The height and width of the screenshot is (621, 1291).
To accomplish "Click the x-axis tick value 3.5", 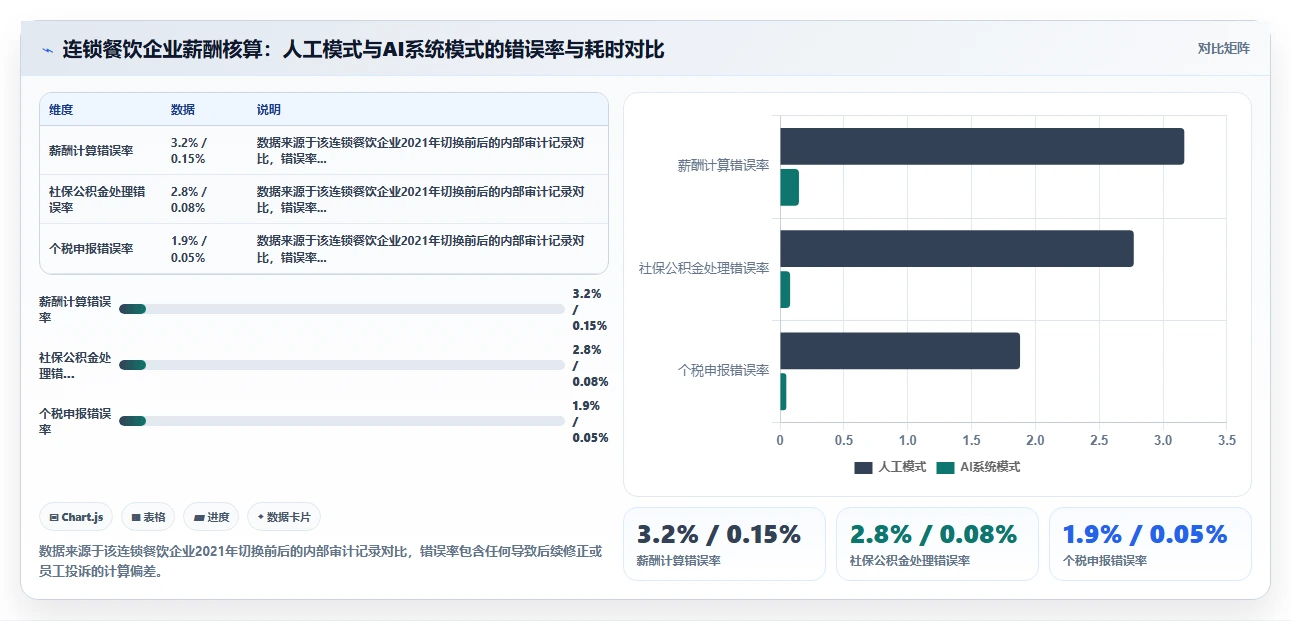I will pos(1226,440).
